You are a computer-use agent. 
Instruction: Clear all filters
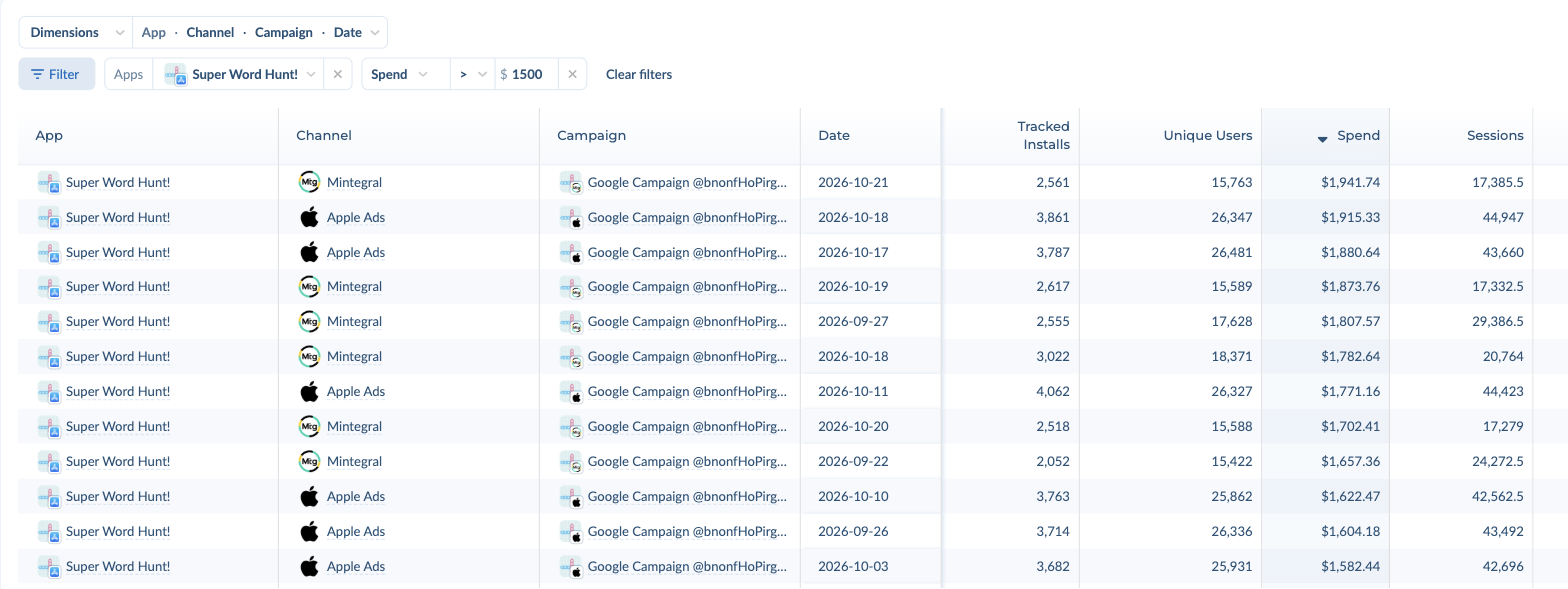tap(639, 74)
